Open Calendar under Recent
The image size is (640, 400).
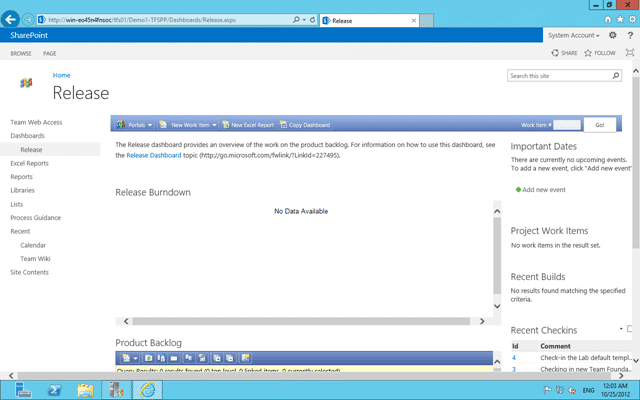[33, 245]
